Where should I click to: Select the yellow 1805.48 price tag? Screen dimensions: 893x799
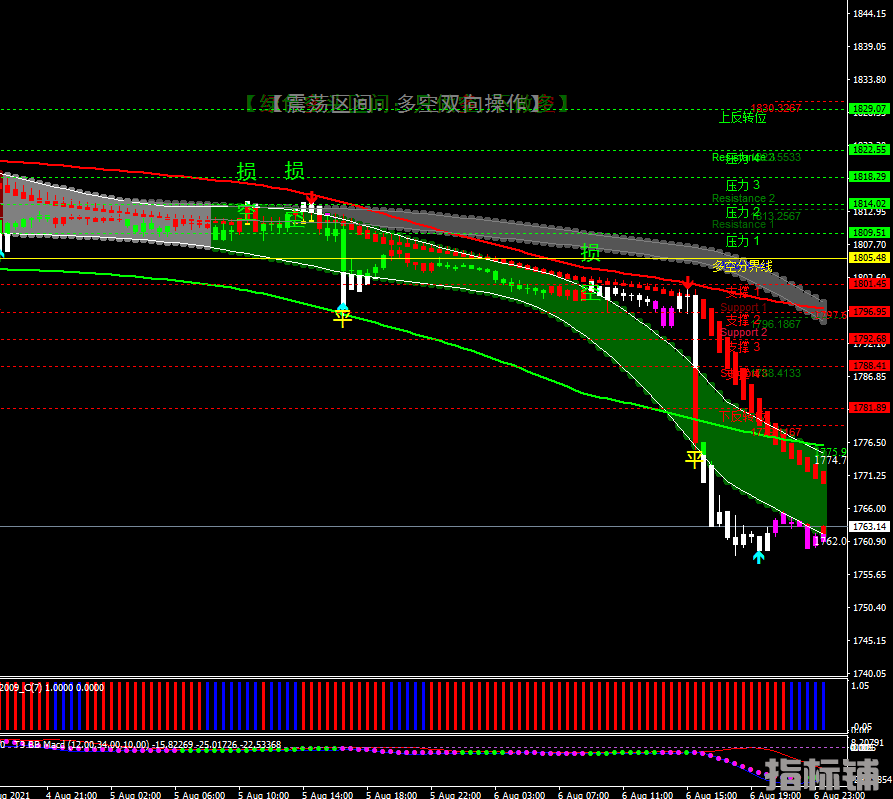pos(868,258)
